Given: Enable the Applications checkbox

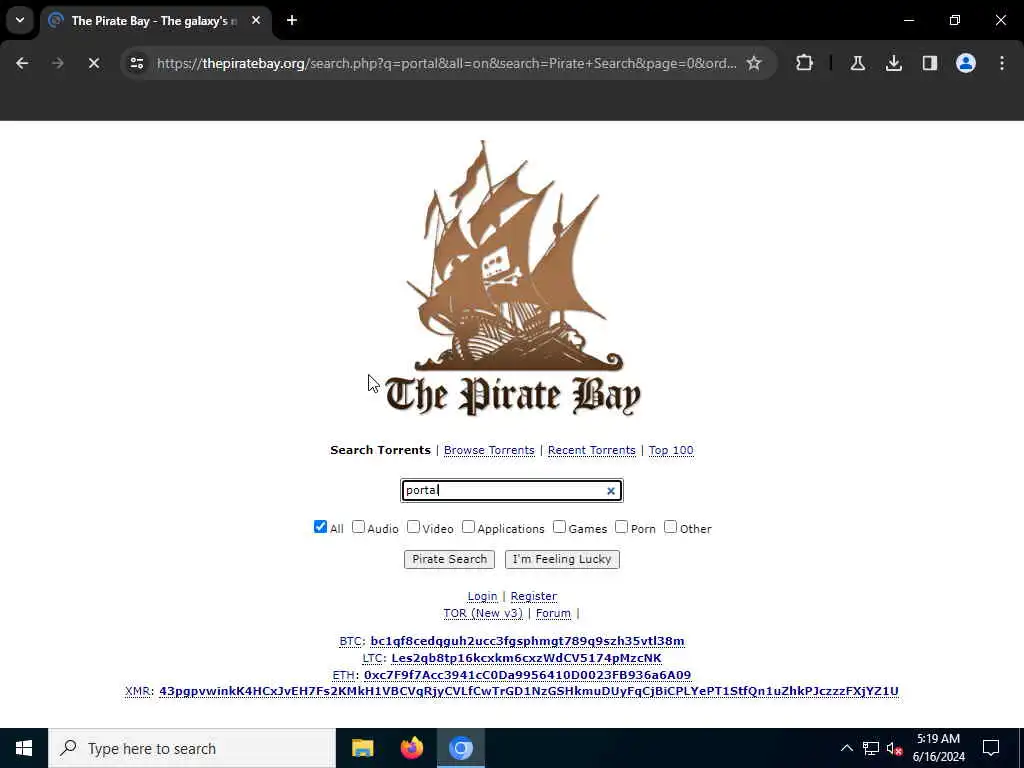Looking at the screenshot, I should coord(468,527).
